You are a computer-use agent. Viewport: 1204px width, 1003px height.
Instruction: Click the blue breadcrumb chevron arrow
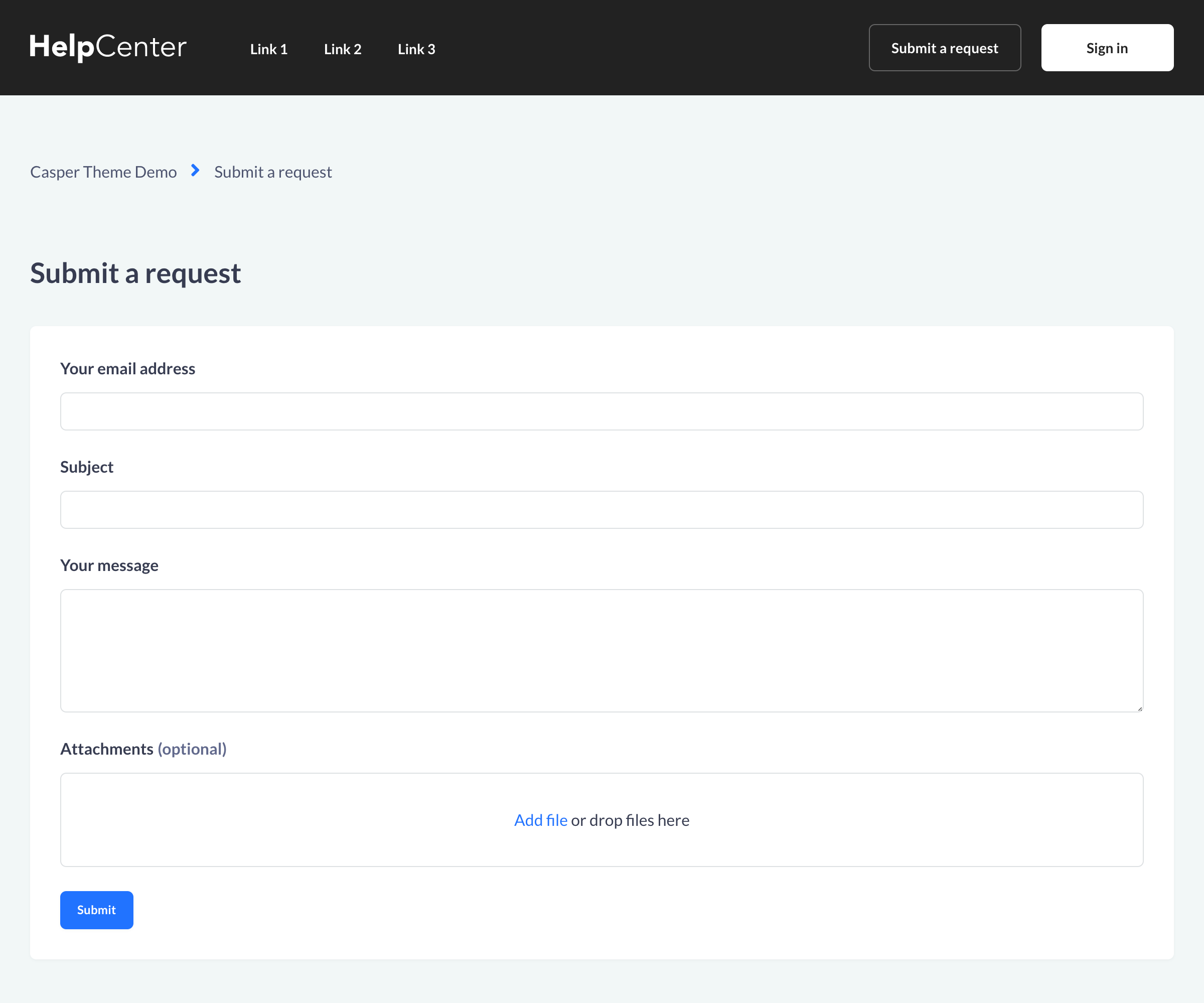[195, 171]
